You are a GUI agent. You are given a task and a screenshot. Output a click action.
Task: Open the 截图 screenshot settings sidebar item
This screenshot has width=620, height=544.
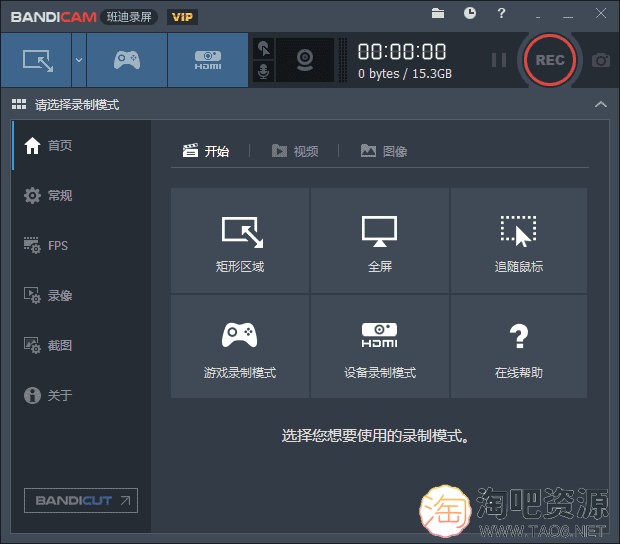pyautogui.click(x=81, y=345)
